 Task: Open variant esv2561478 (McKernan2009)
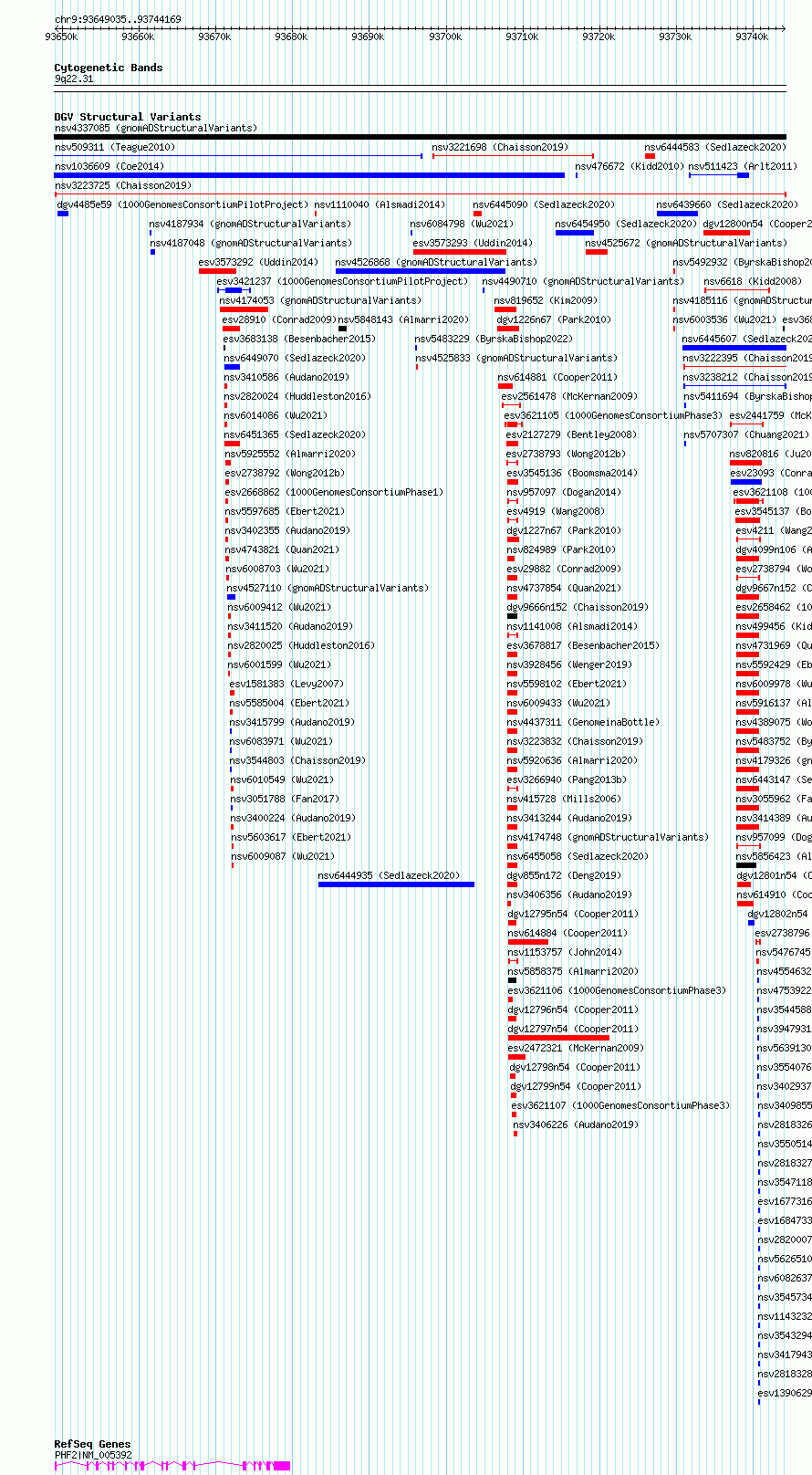569,396
